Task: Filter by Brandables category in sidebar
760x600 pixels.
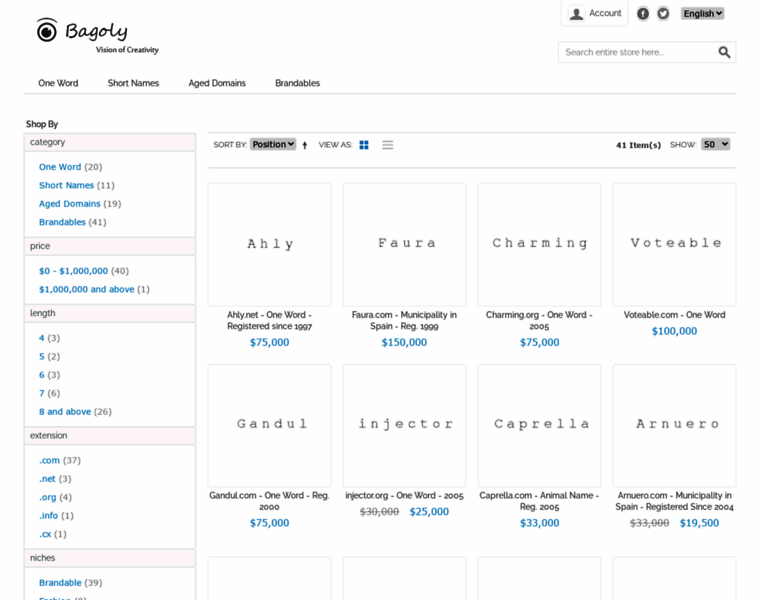Action: click(x=62, y=222)
